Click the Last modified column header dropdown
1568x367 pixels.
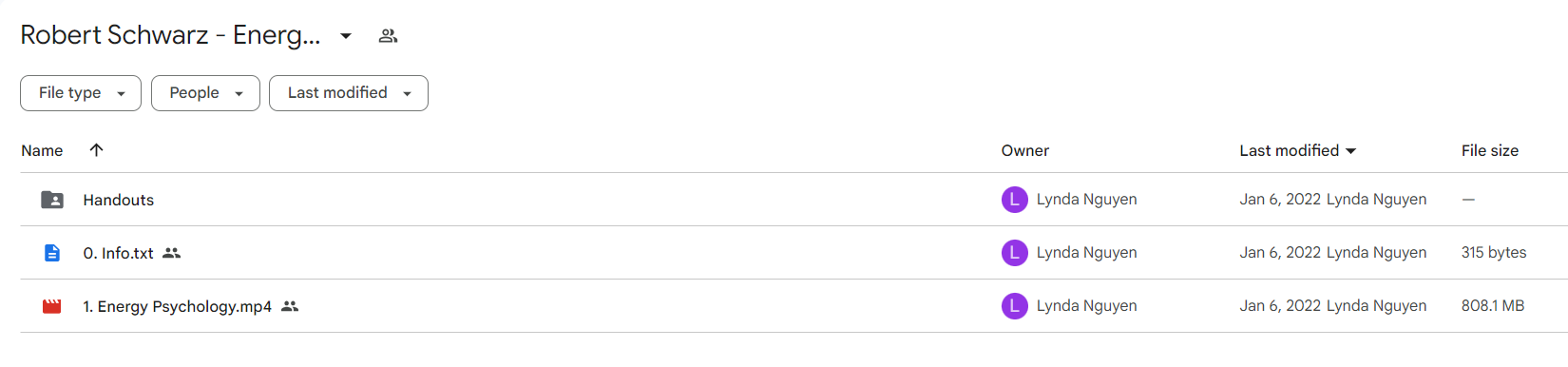[1298, 150]
